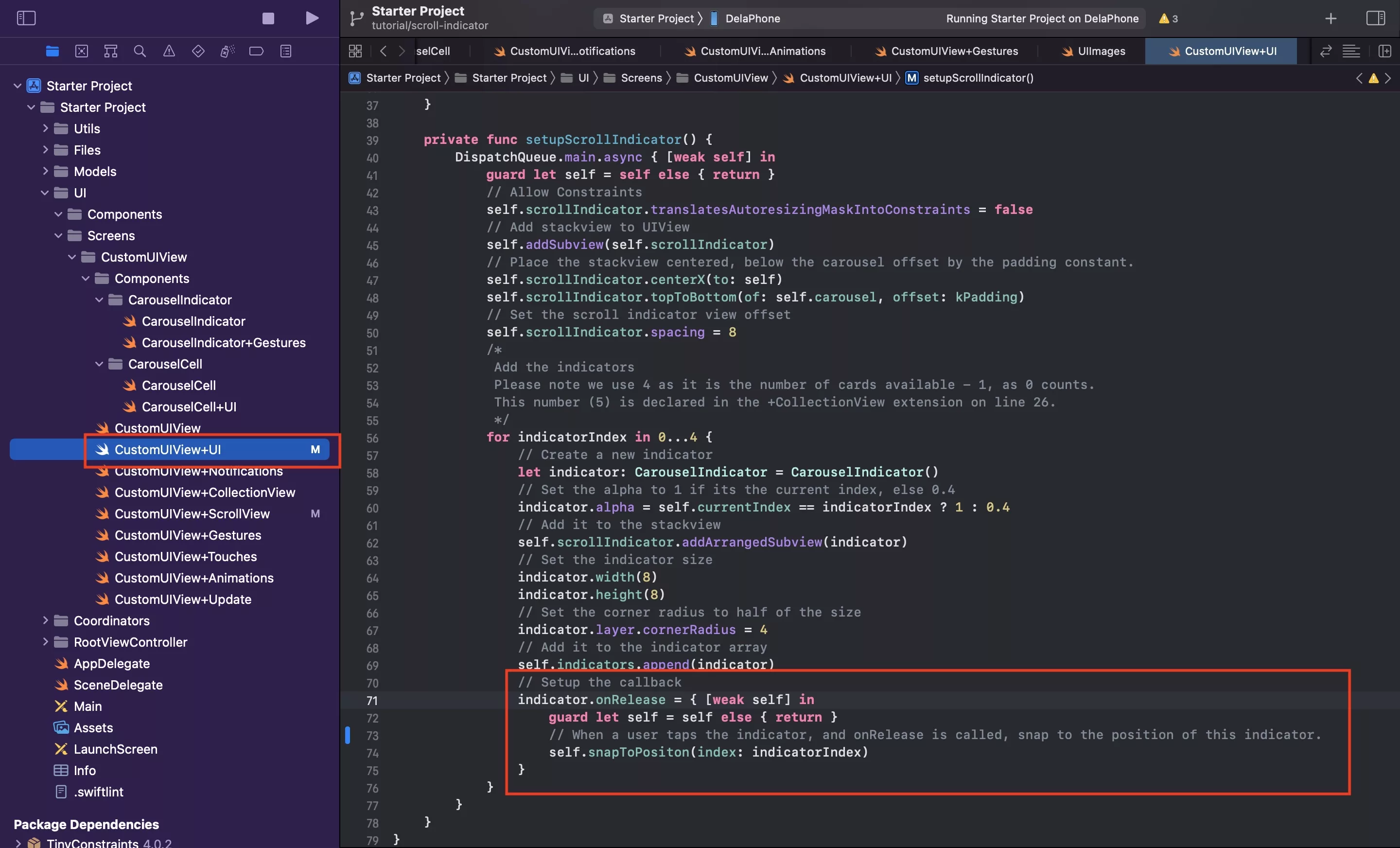
Task: Collapse the UI folder
Action: (x=45, y=193)
